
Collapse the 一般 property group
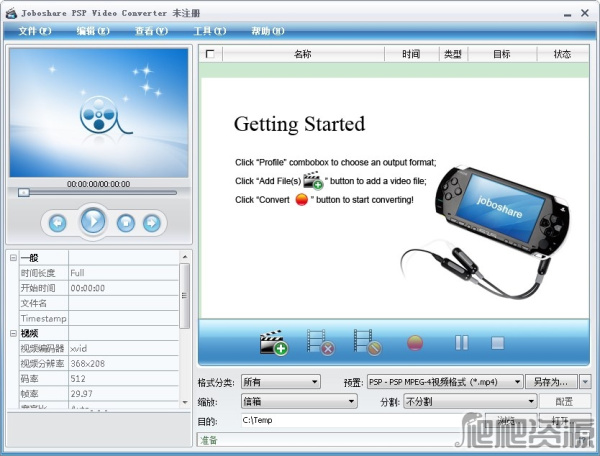click(13, 257)
